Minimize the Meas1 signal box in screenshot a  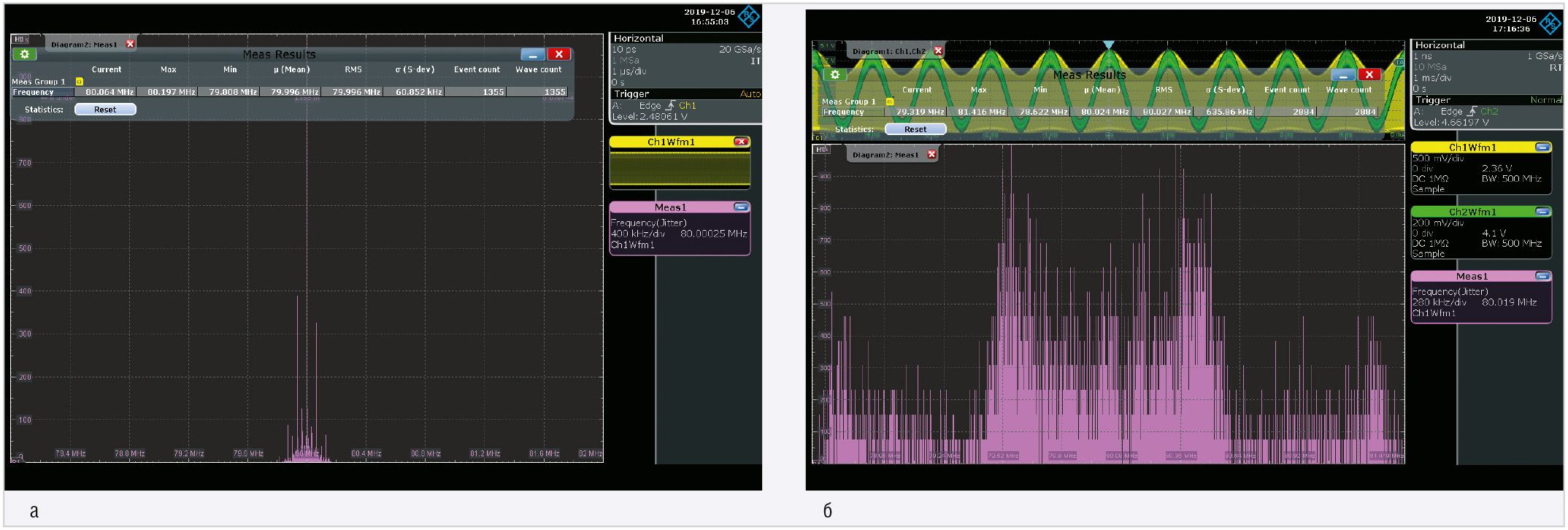[741, 207]
